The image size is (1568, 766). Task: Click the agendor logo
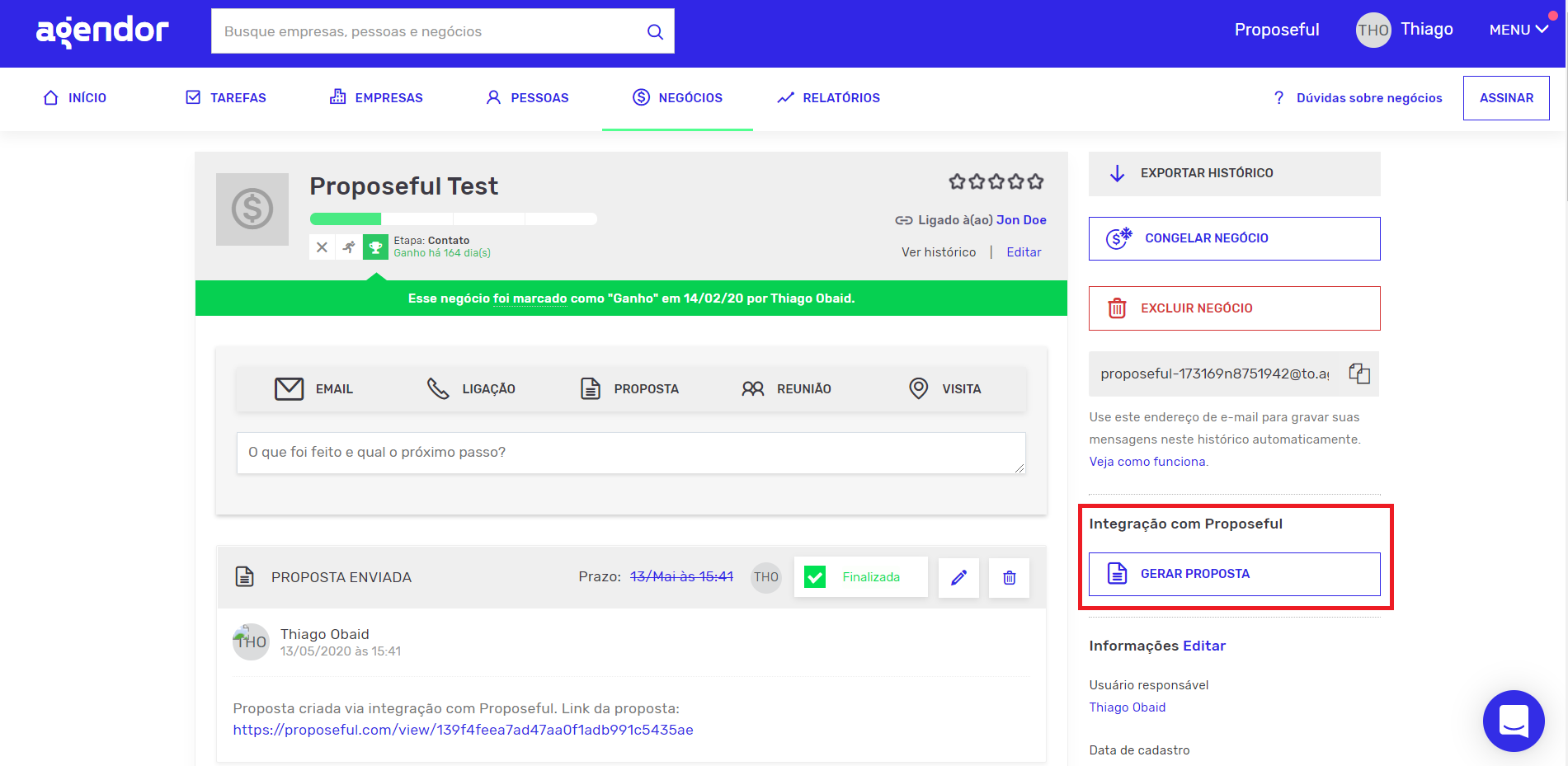(102, 31)
